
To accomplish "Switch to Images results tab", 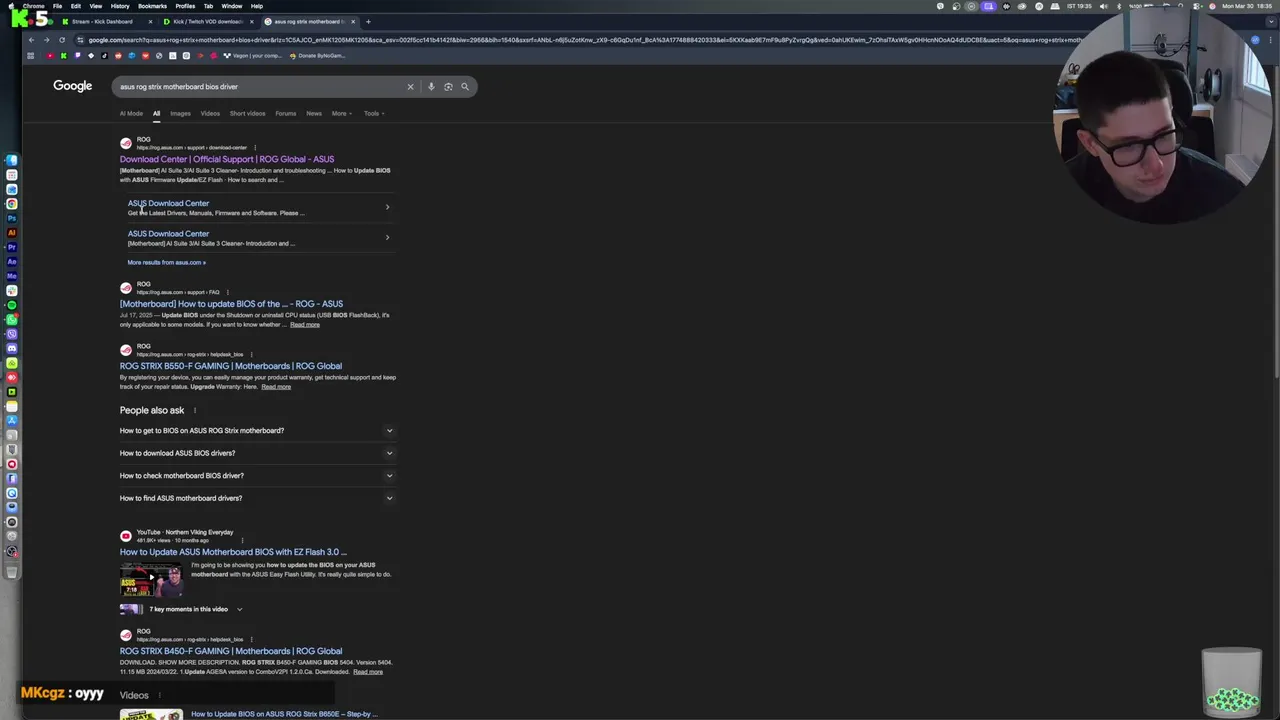I will pyautogui.click(x=180, y=113).
